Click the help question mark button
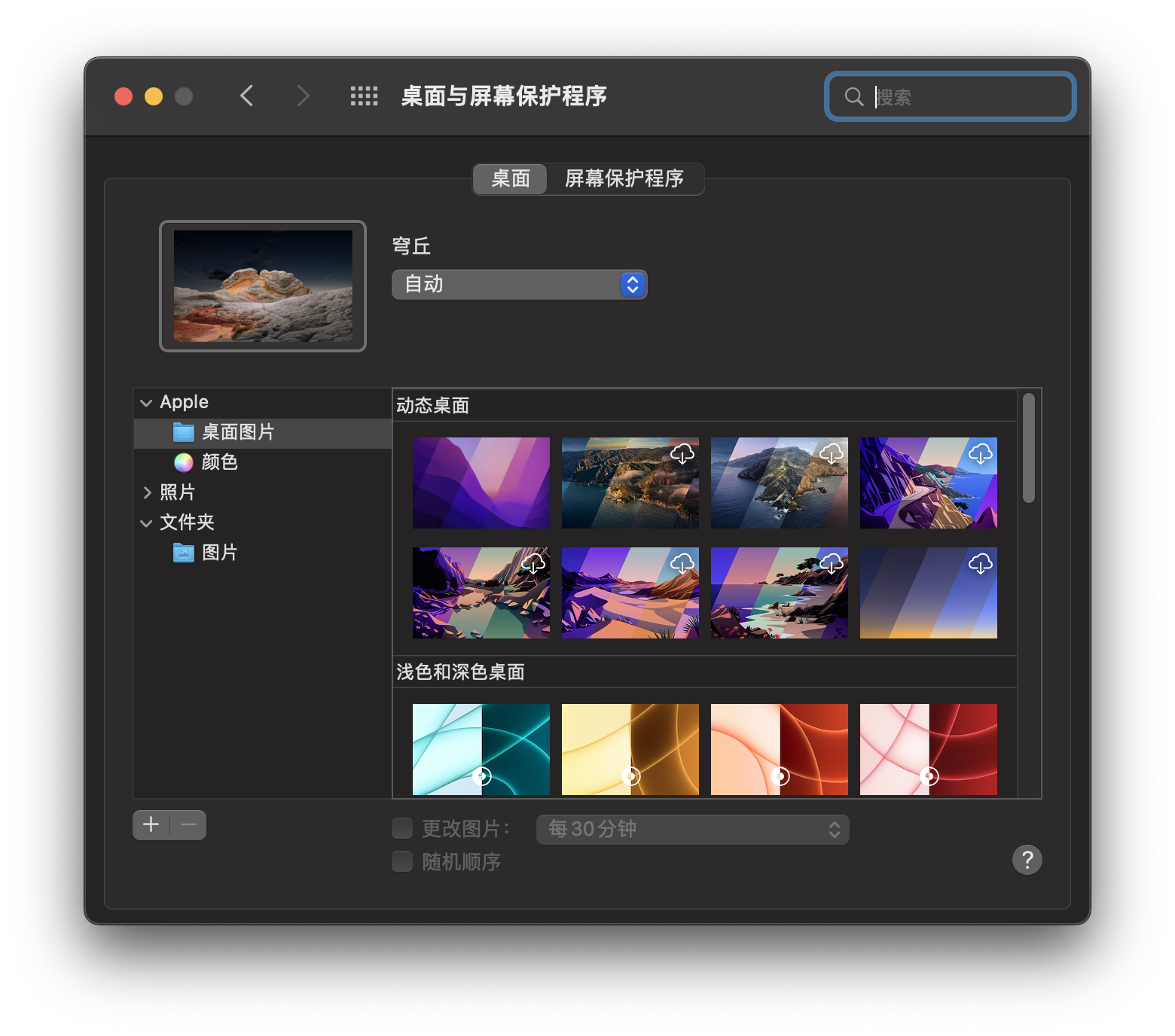Image resolution: width=1175 pixels, height=1036 pixels. coord(1027,860)
